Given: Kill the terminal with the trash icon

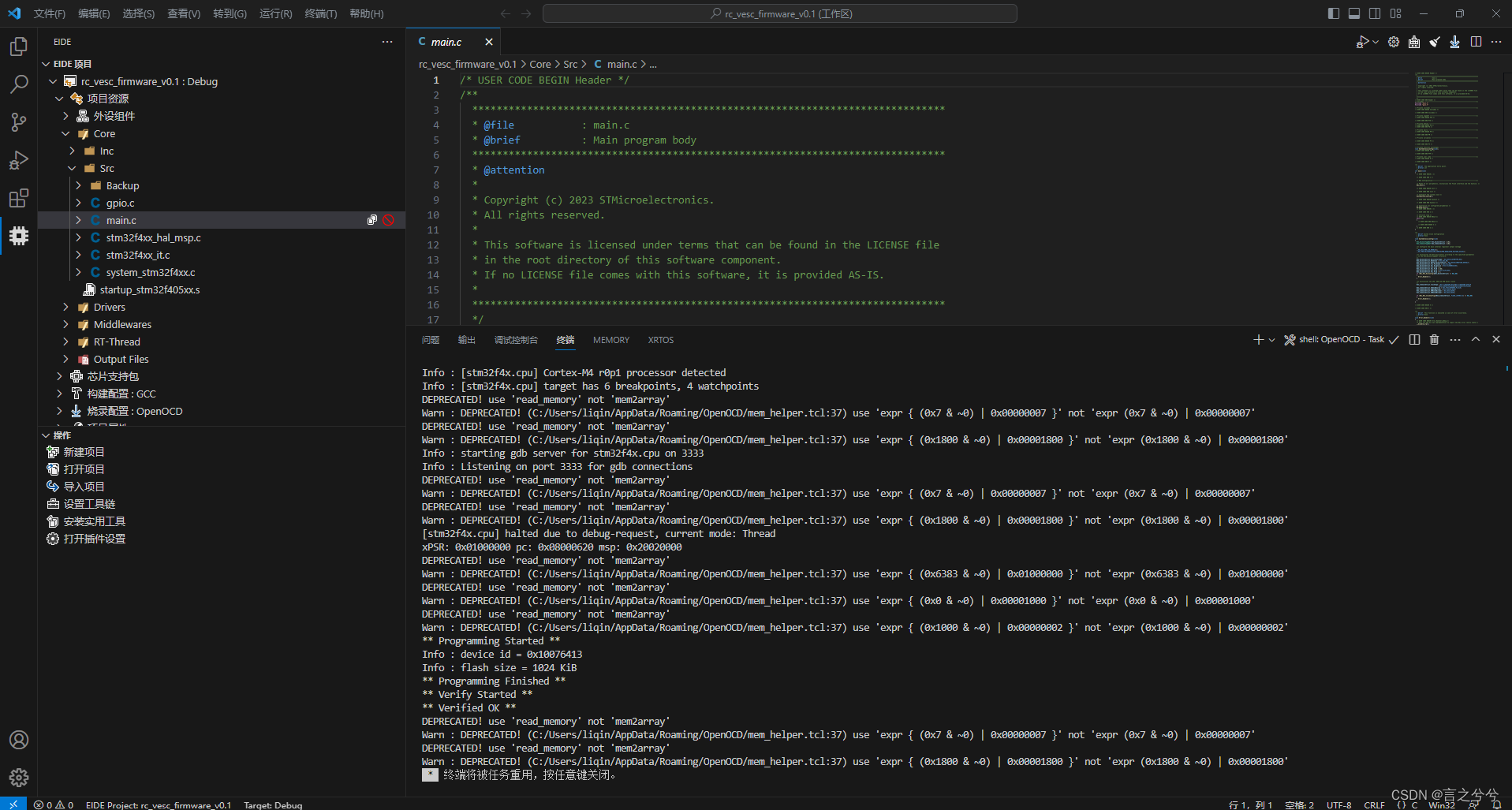Looking at the screenshot, I should pos(1433,339).
